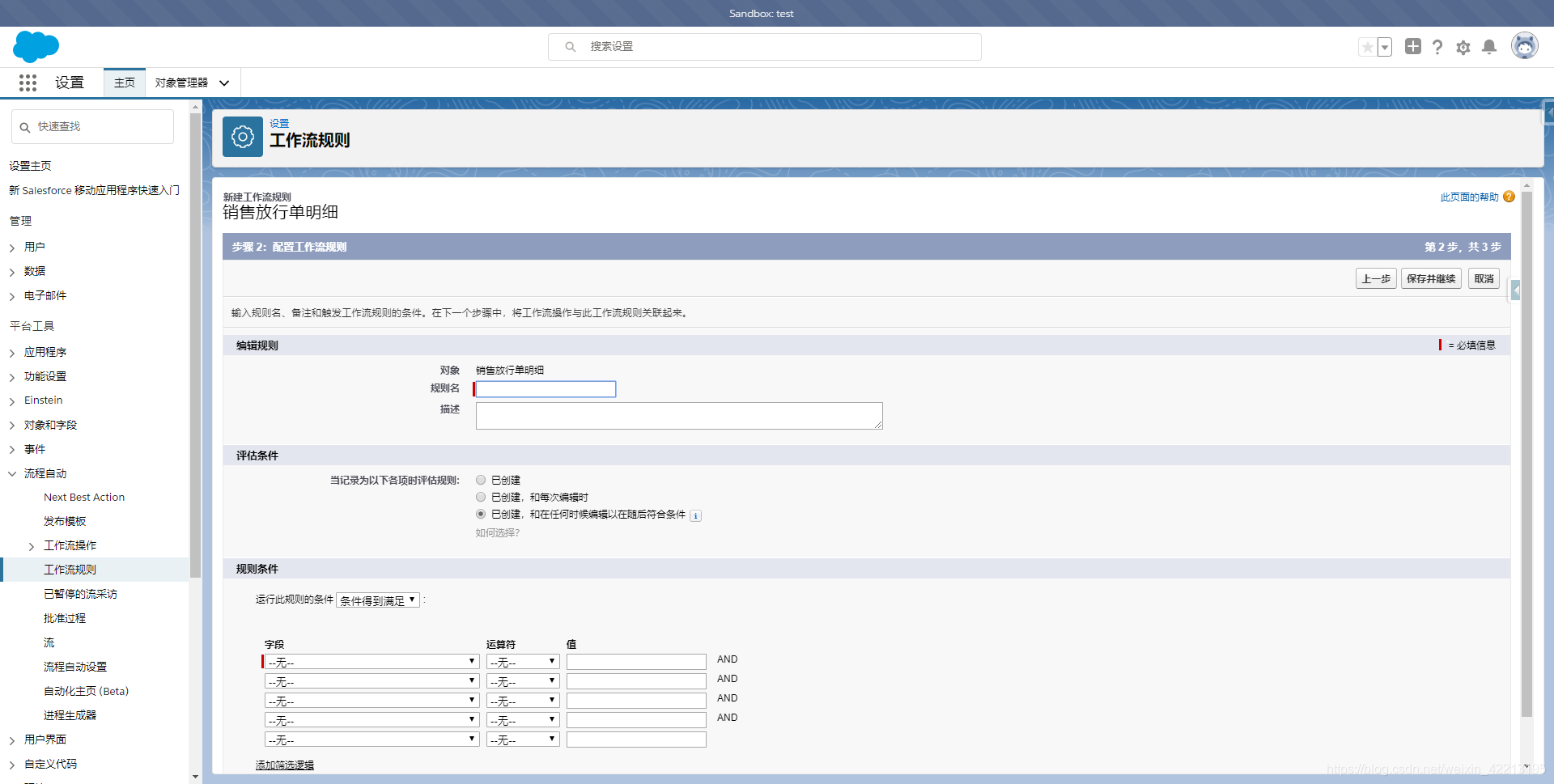Expand the 数据 tree section
This screenshot has width=1554, height=784.
pos(12,272)
